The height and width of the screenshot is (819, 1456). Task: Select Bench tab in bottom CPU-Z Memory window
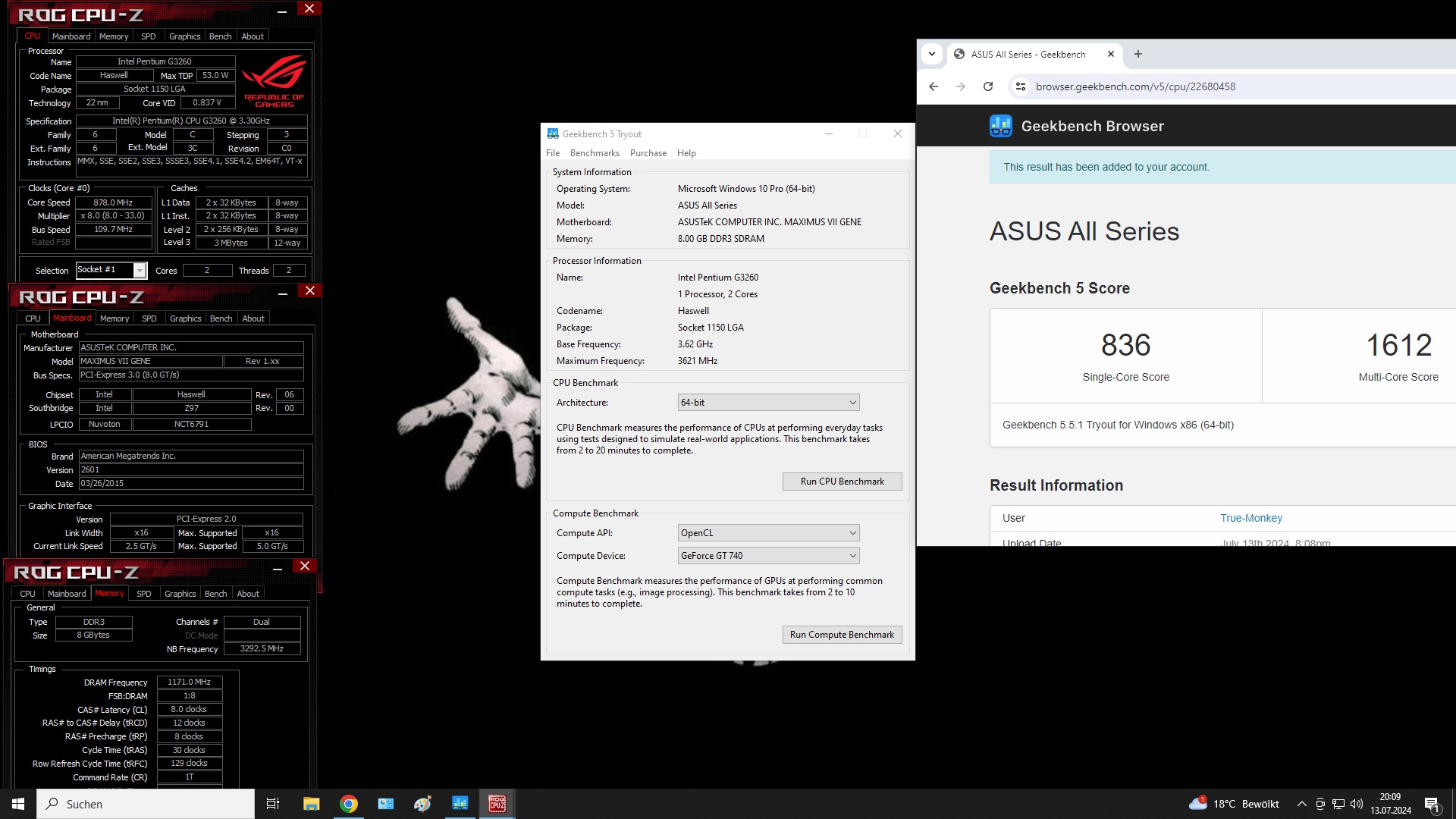(216, 594)
